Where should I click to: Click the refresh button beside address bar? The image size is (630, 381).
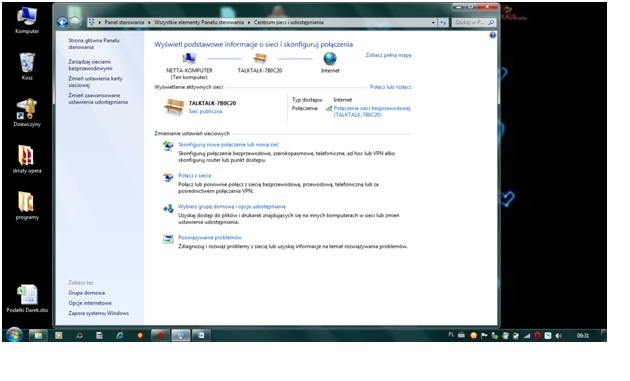point(443,23)
